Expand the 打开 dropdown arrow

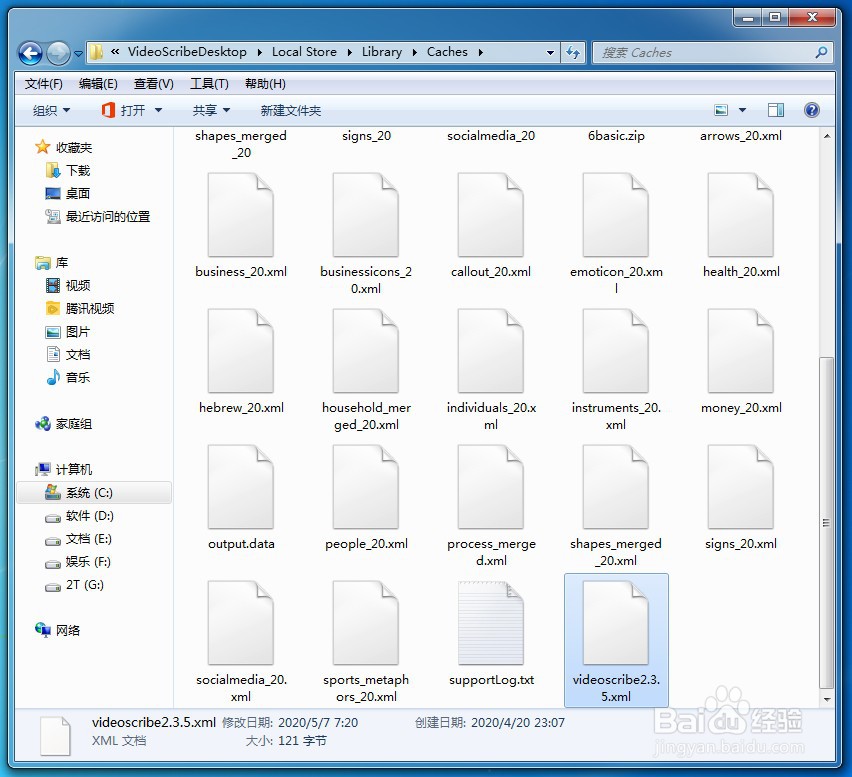(159, 110)
